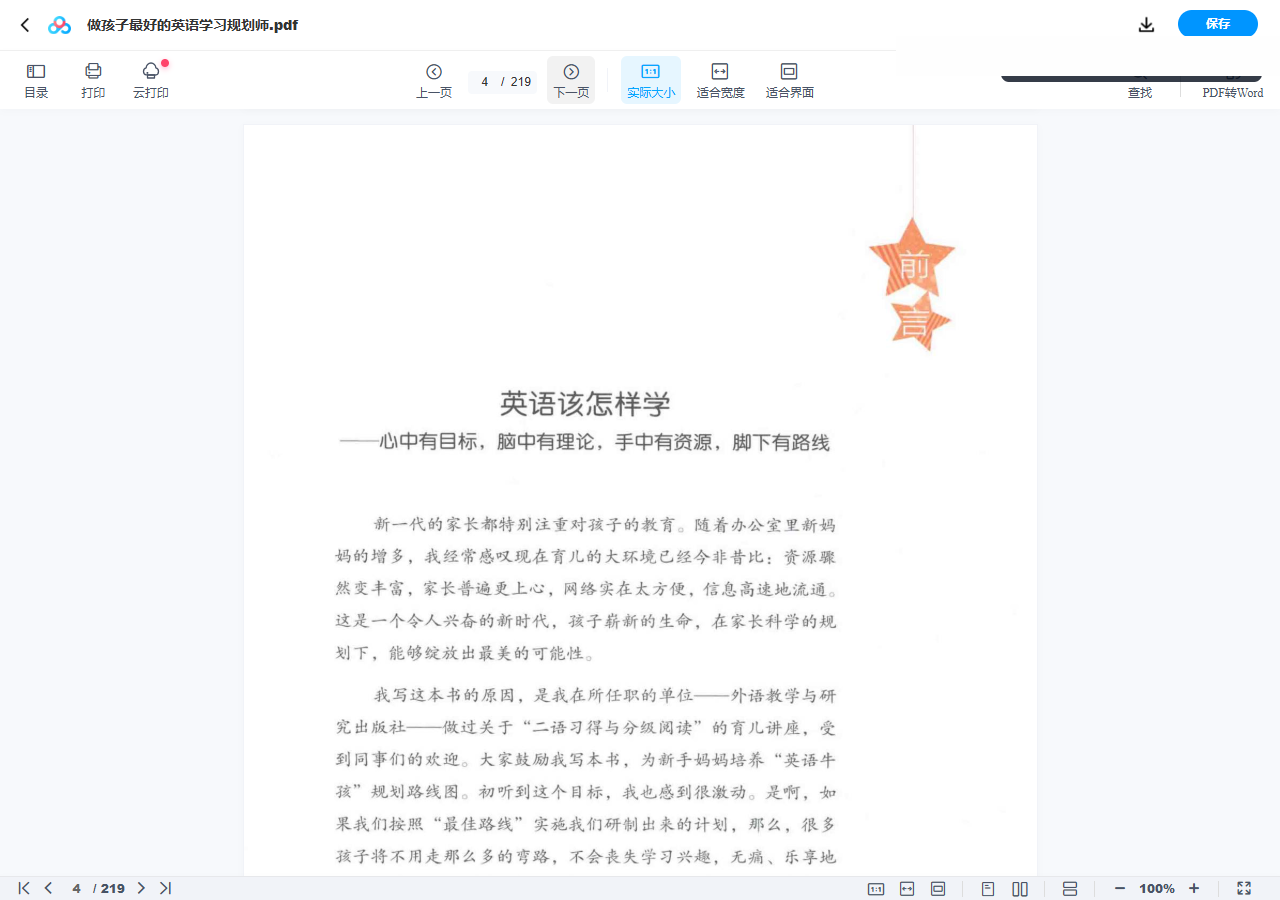Viewport: 1280px width, 900px height.
Task: Convert document using PDF转Word
Action: coord(1233,92)
